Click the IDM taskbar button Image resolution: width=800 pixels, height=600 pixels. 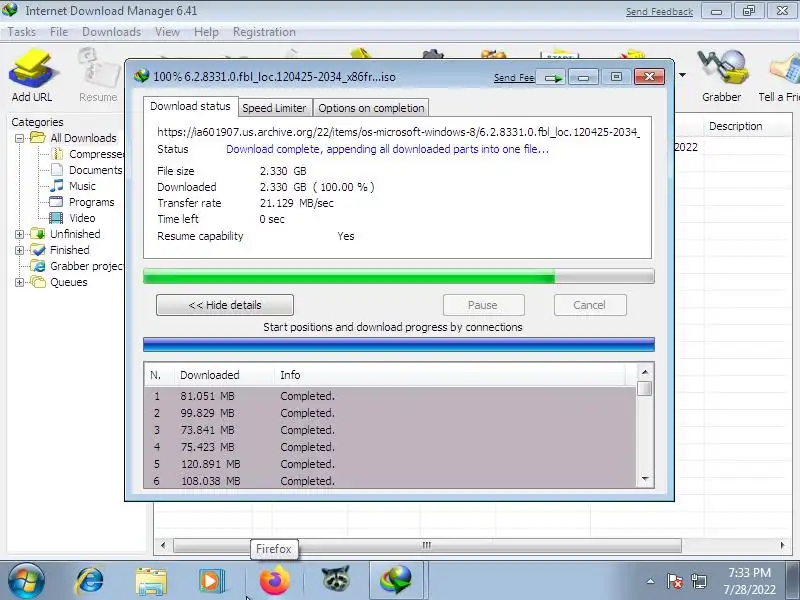click(x=396, y=581)
